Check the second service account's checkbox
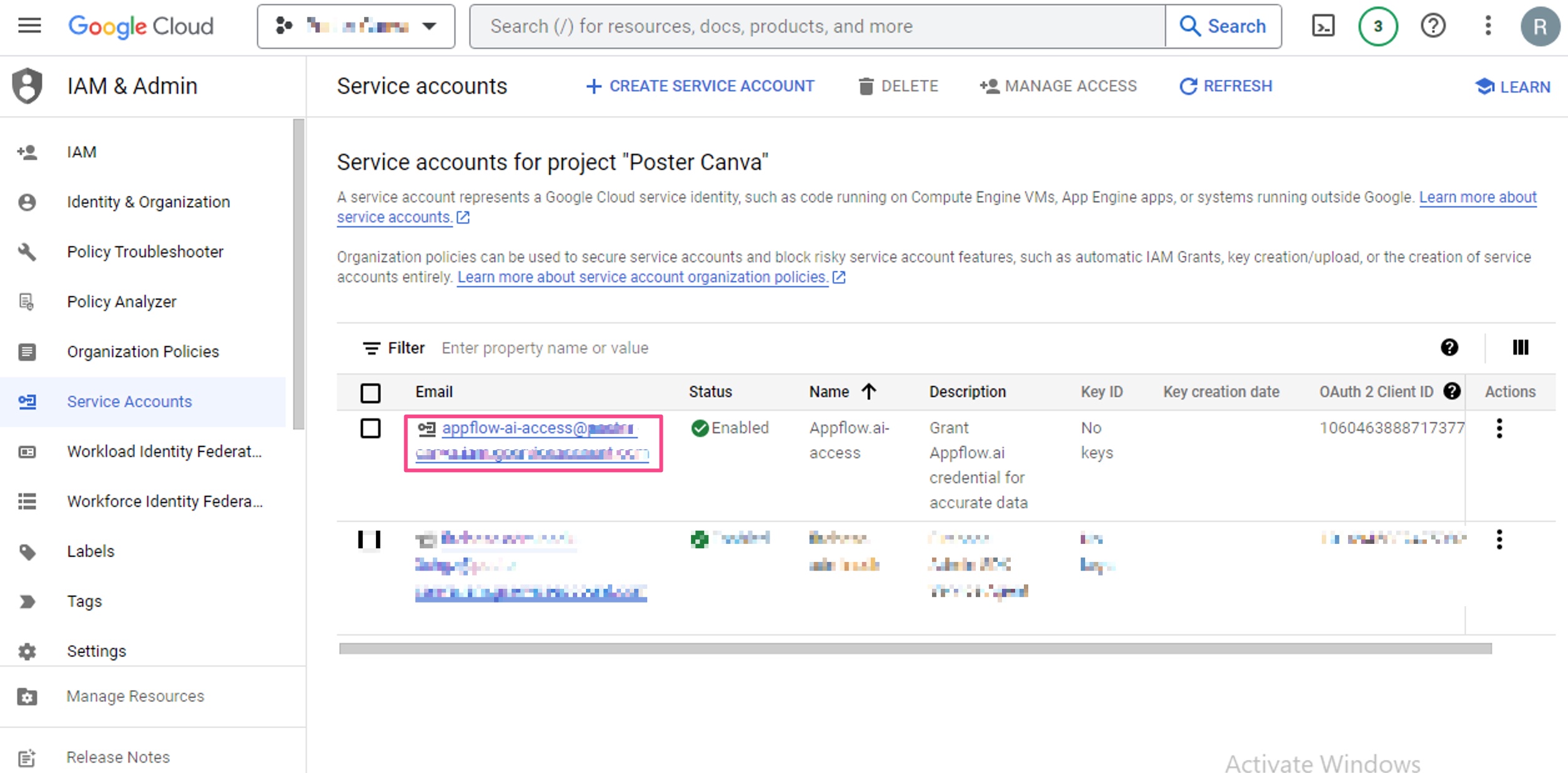The height and width of the screenshot is (773, 1568). pos(370,541)
